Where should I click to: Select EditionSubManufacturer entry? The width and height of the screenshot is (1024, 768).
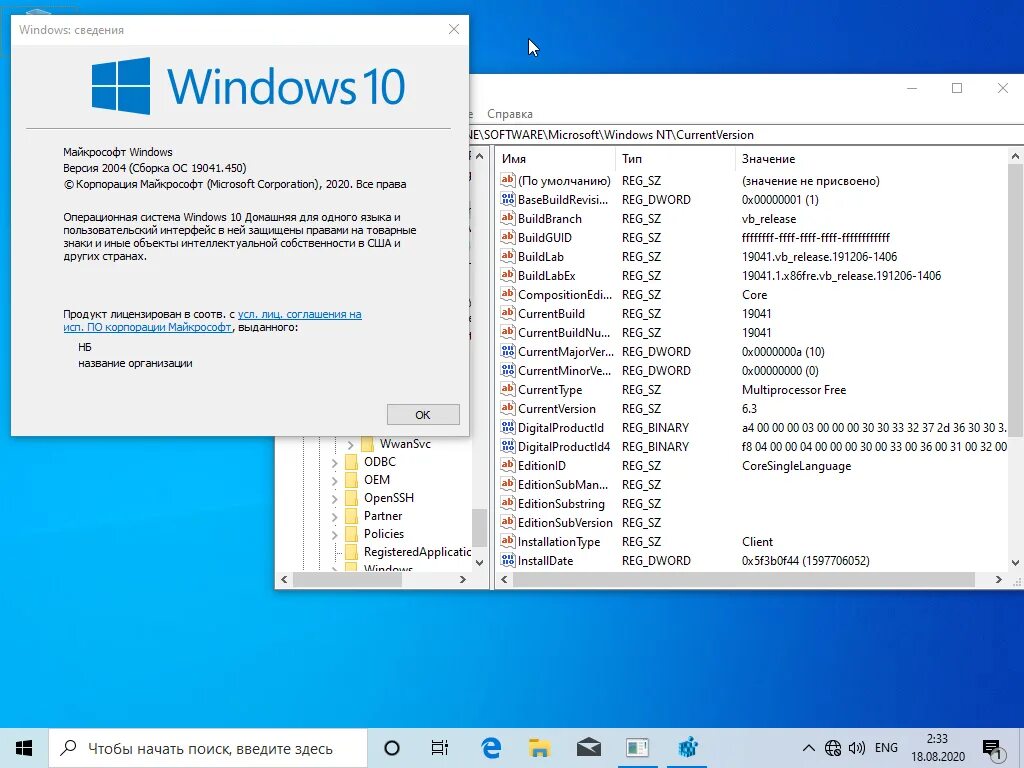coord(563,485)
